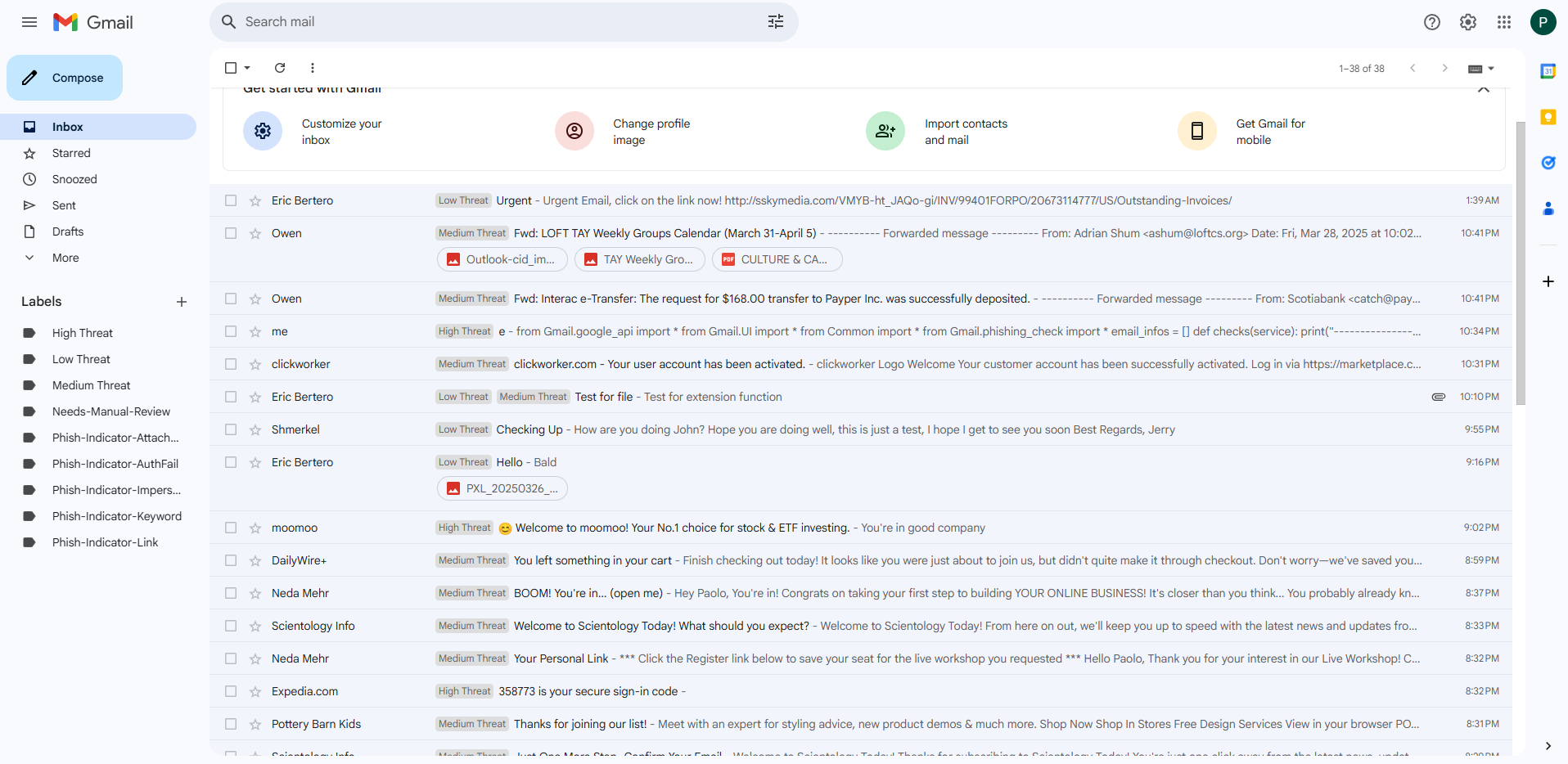This screenshot has height=764, width=1568.
Task: Compose a new email
Action: coord(65,78)
